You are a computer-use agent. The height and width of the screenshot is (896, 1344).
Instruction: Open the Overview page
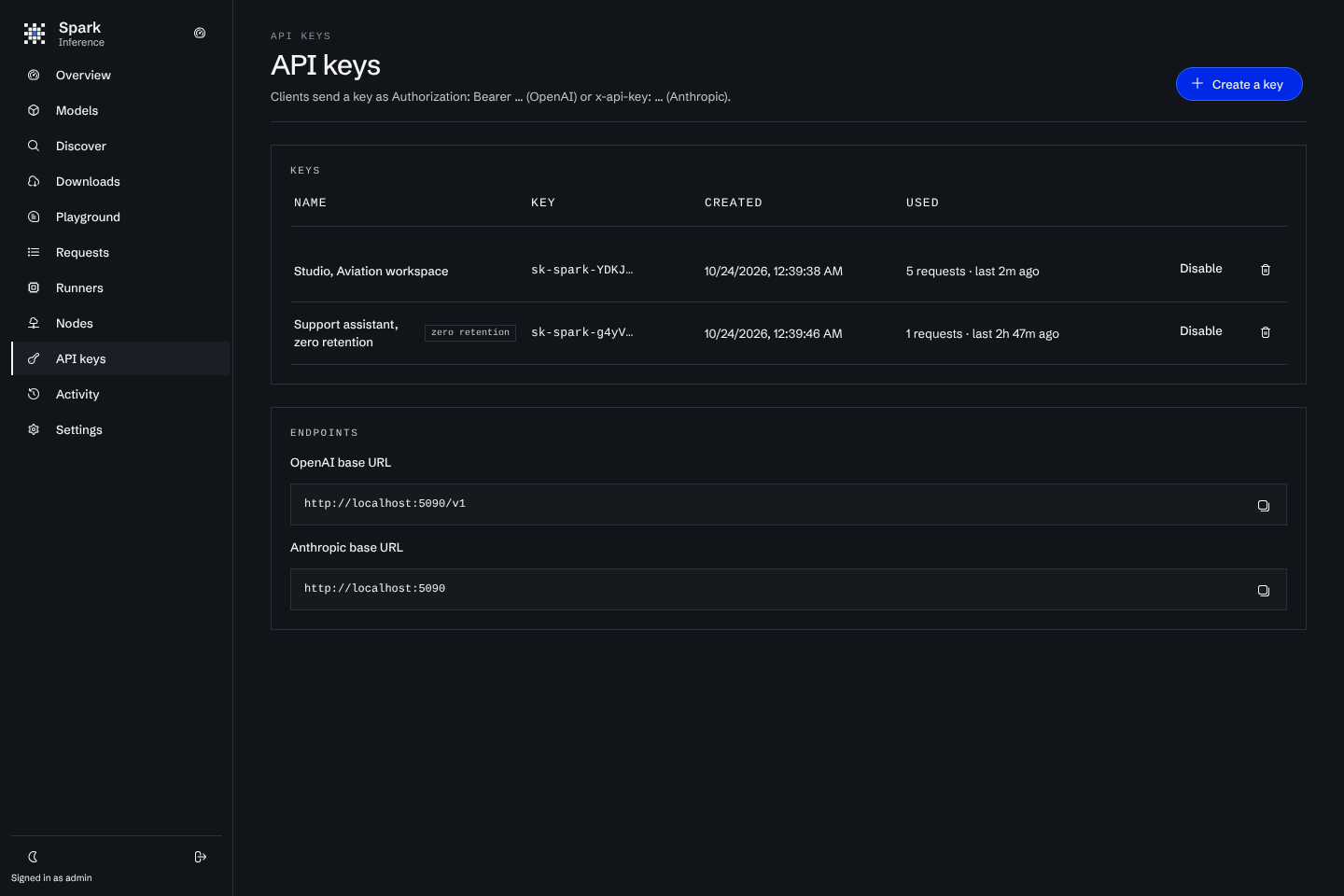point(120,75)
